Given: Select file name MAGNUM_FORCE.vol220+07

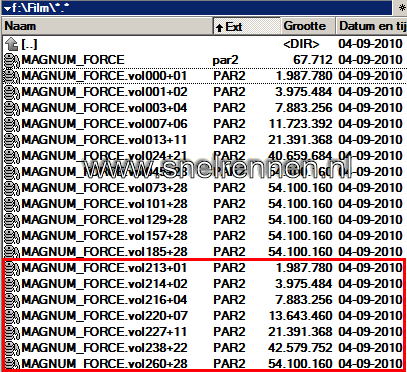Looking at the screenshot, I should (104, 316).
